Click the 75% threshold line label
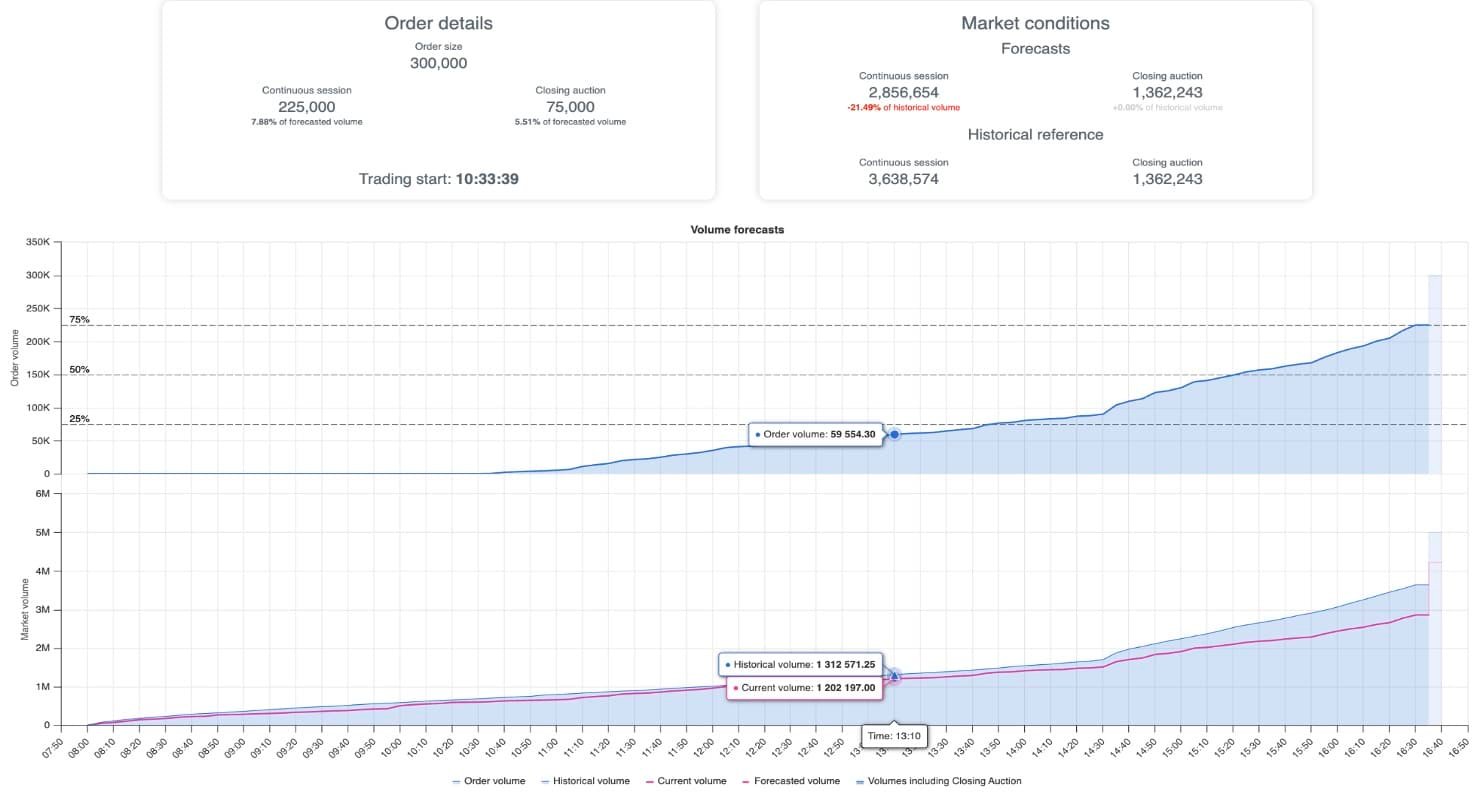 pos(79,320)
